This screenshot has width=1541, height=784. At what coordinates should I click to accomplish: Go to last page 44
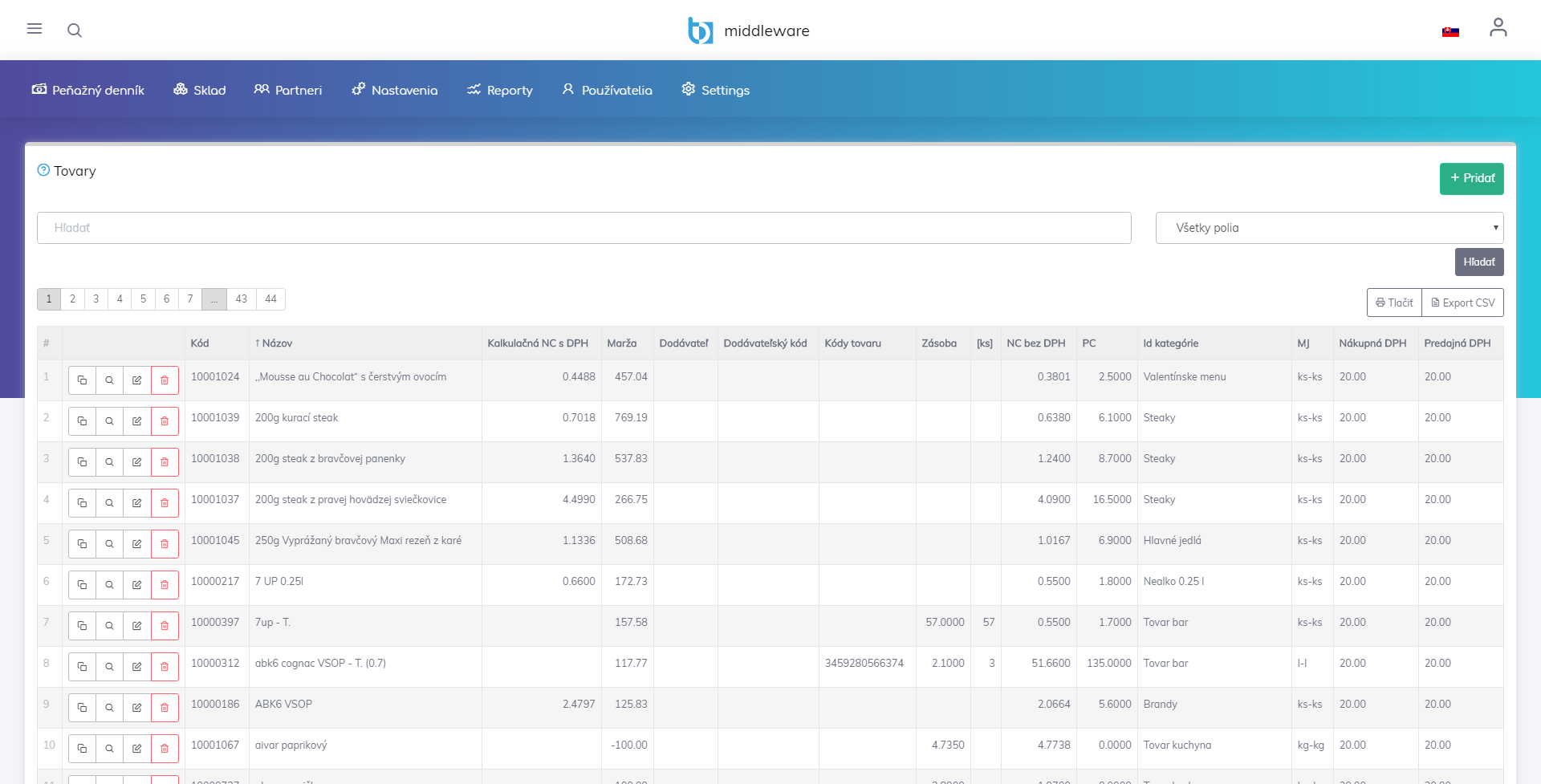click(270, 299)
